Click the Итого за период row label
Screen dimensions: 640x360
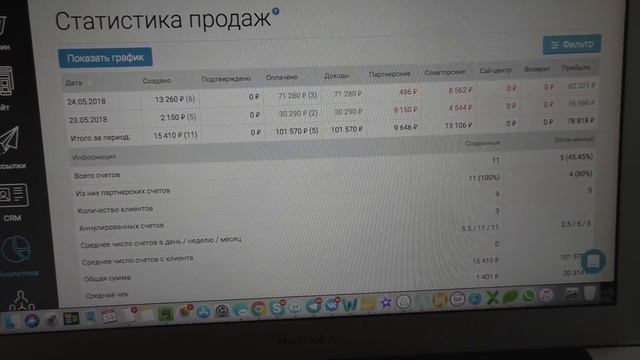[100, 138]
